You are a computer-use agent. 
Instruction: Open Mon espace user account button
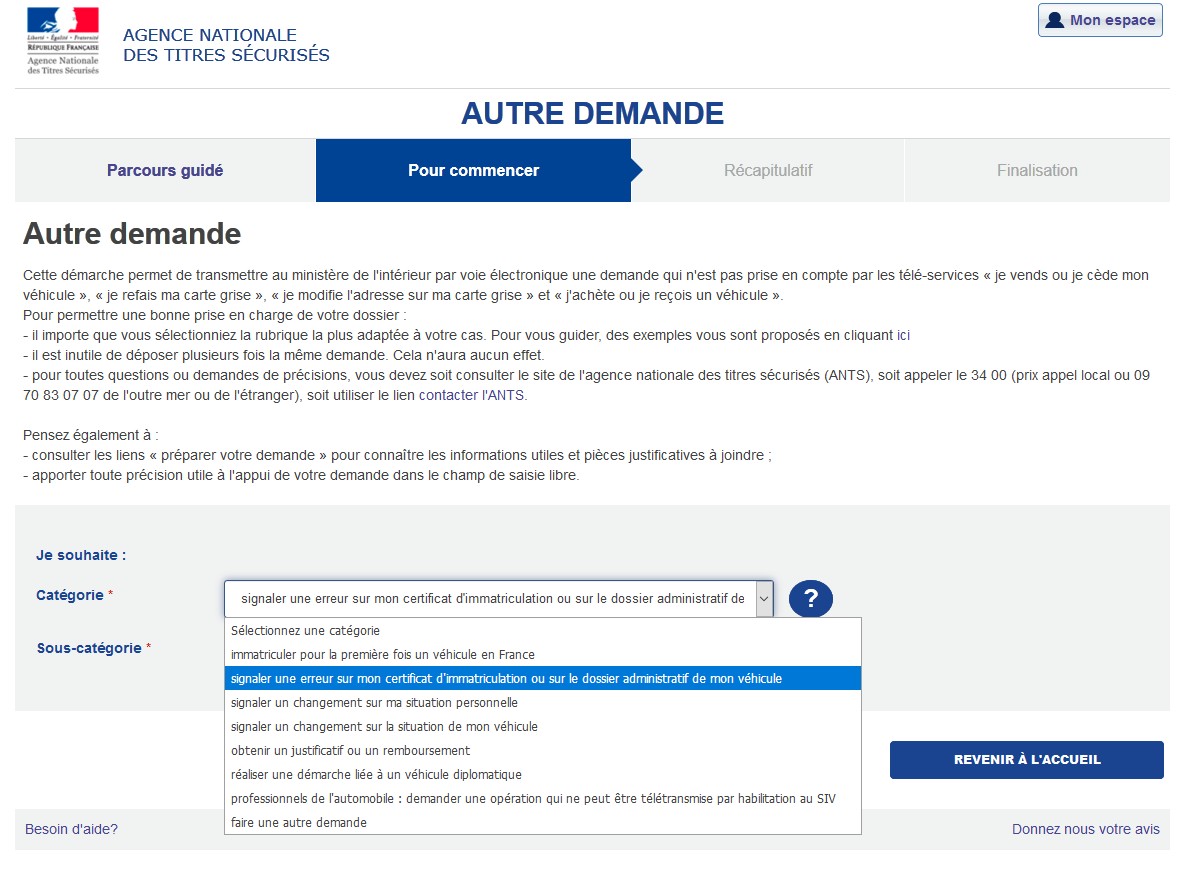pyautogui.click(x=1100, y=20)
